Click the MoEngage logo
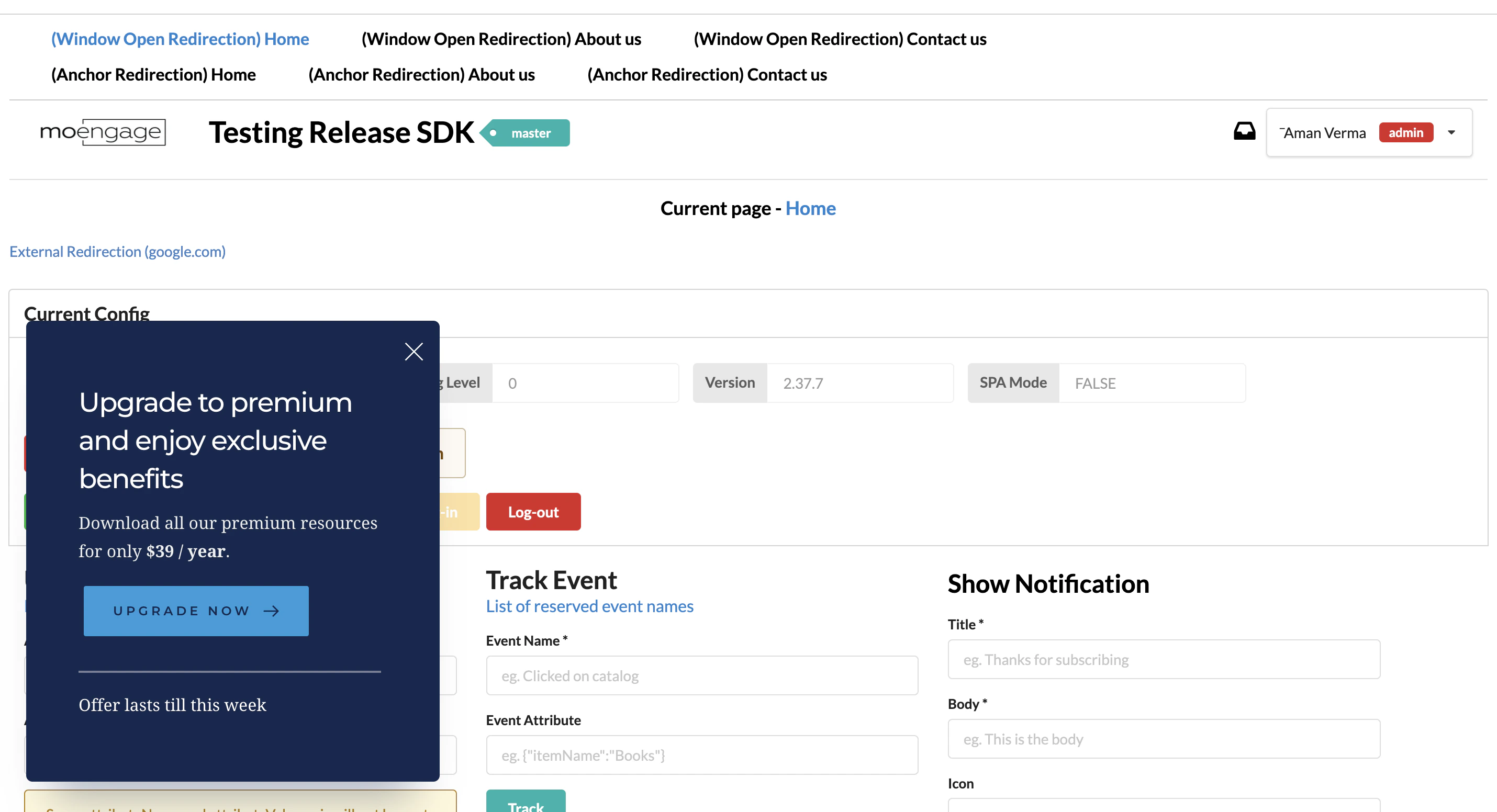The width and height of the screenshot is (1497, 812). 103,132
